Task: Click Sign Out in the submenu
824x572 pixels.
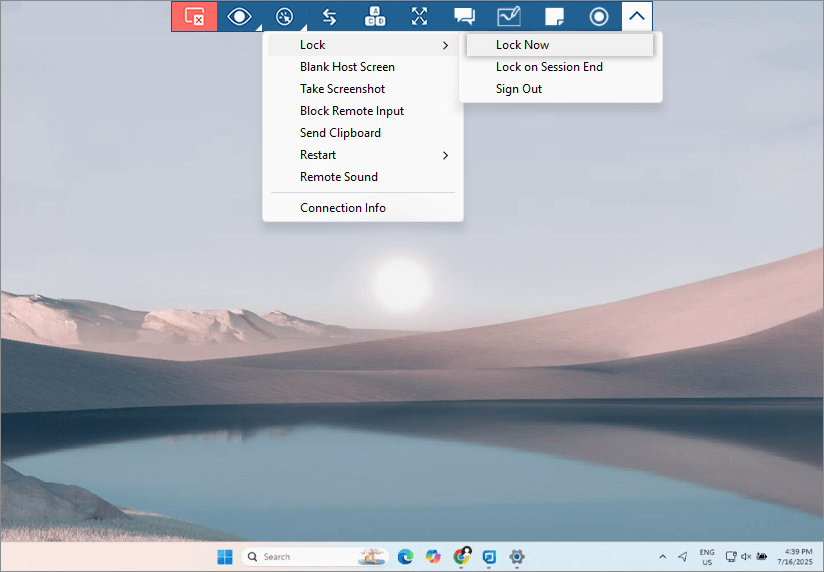Action: (x=519, y=89)
